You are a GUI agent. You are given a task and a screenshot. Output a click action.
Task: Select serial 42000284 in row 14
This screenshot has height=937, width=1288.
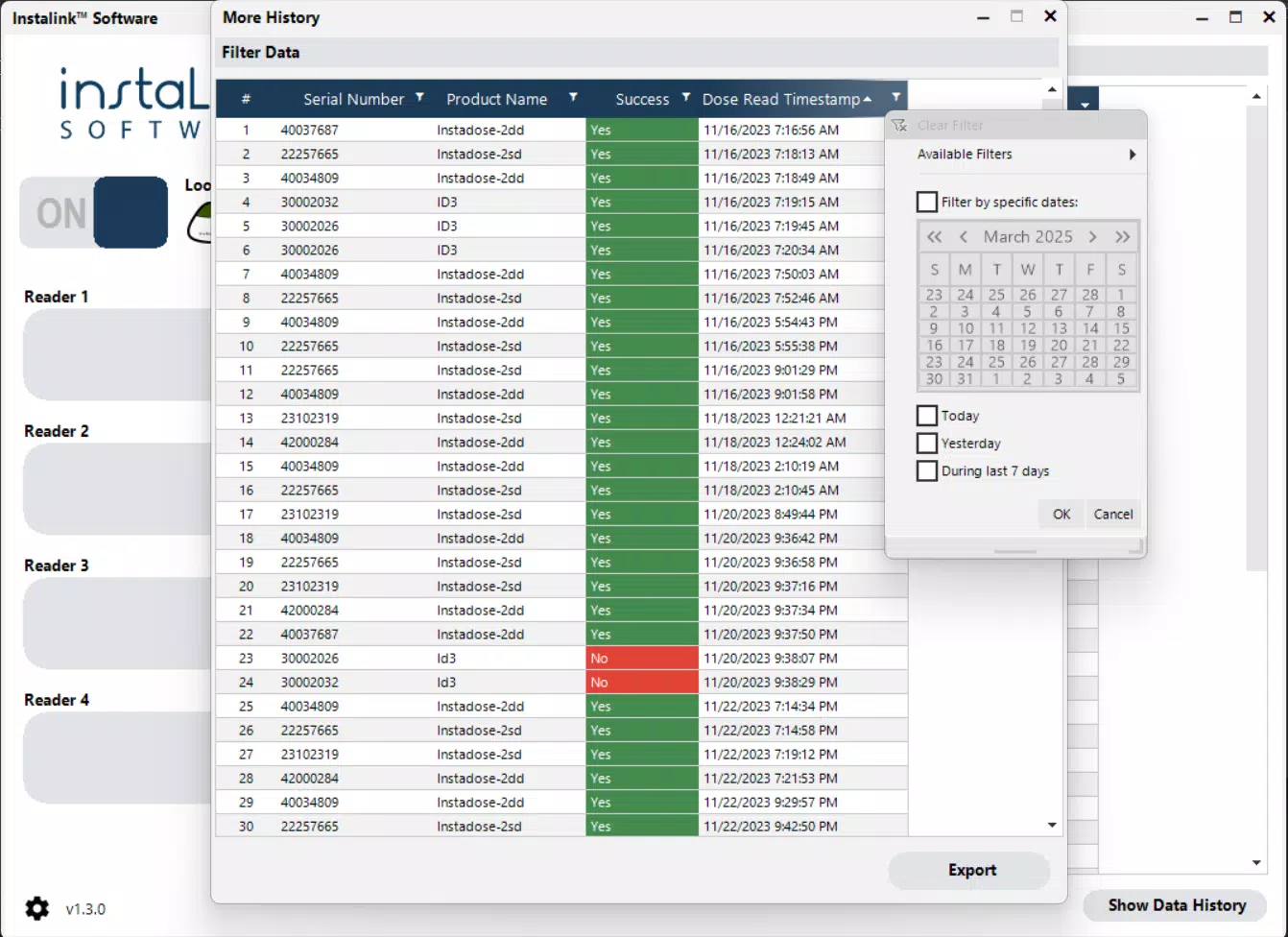pos(309,442)
